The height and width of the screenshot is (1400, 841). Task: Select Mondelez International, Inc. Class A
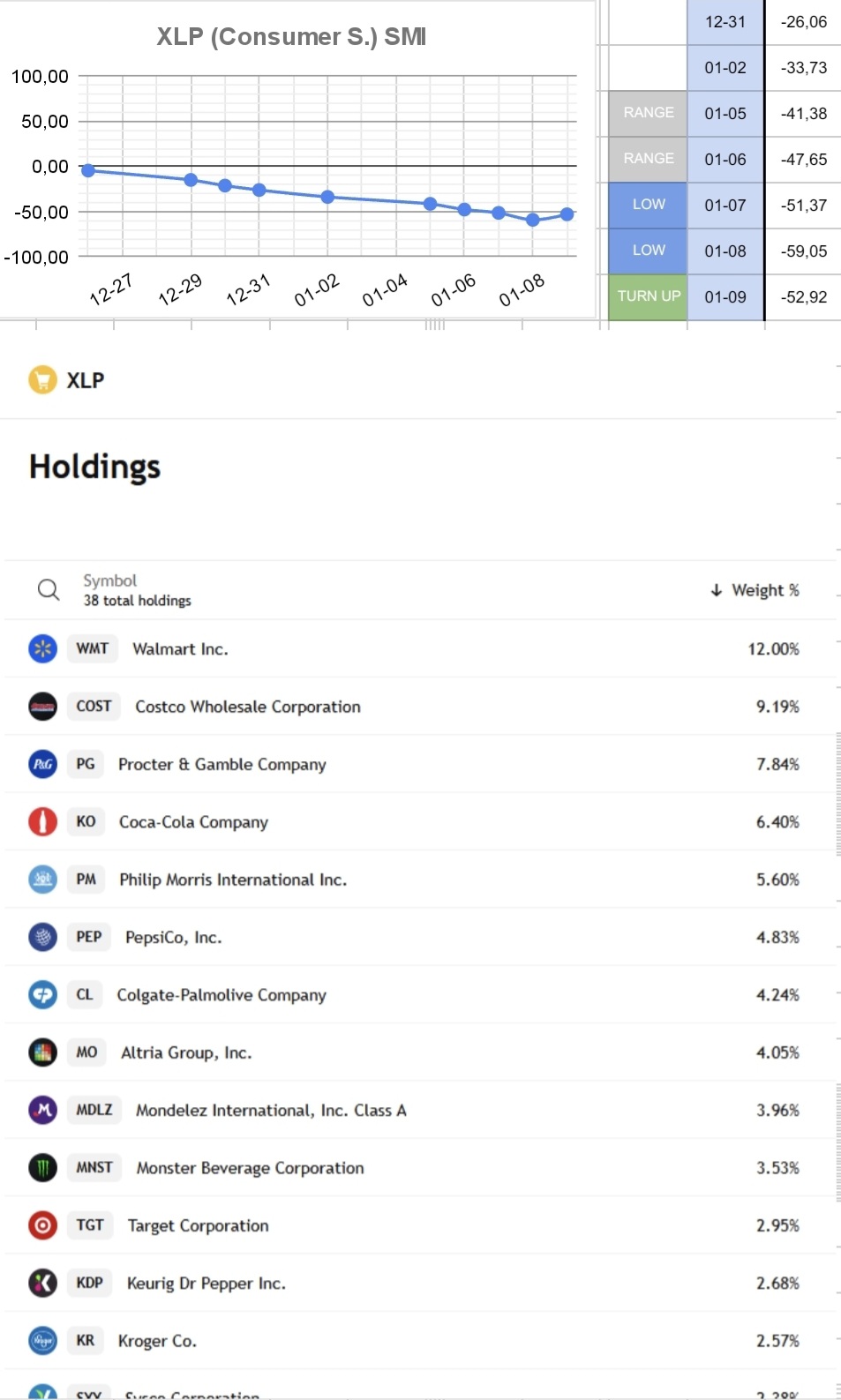click(x=271, y=1110)
